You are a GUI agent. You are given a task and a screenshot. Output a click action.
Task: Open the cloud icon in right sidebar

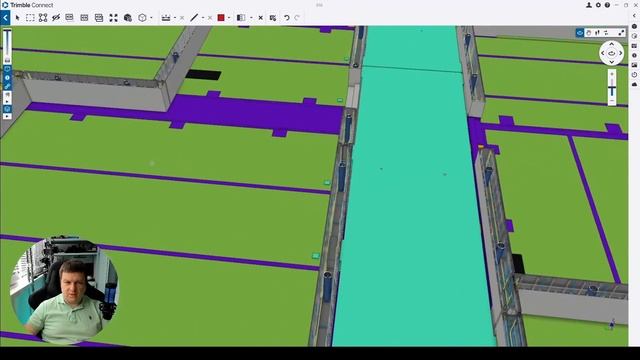point(634,84)
